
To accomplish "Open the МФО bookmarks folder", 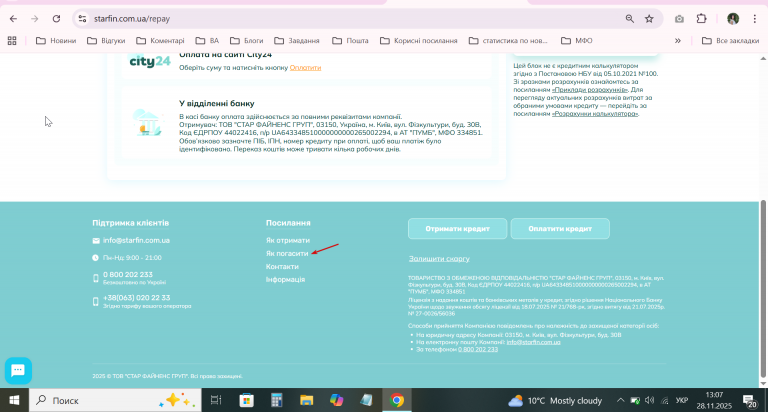I will click(576, 41).
